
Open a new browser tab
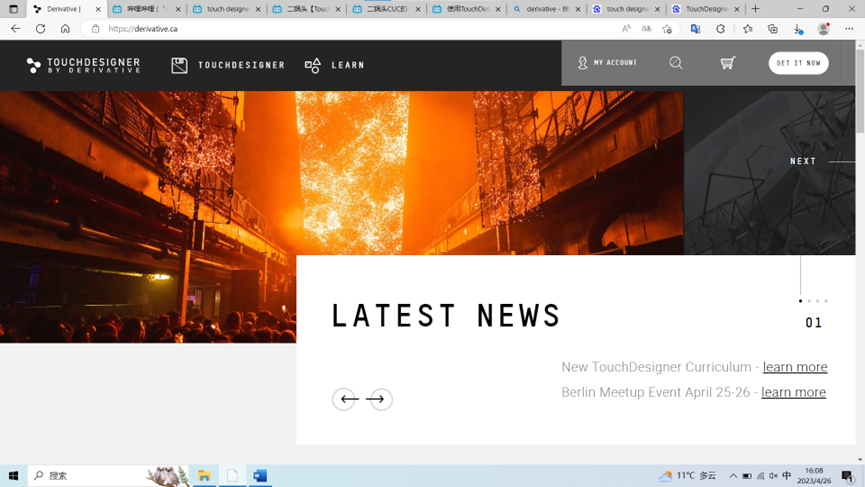pos(755,9)
